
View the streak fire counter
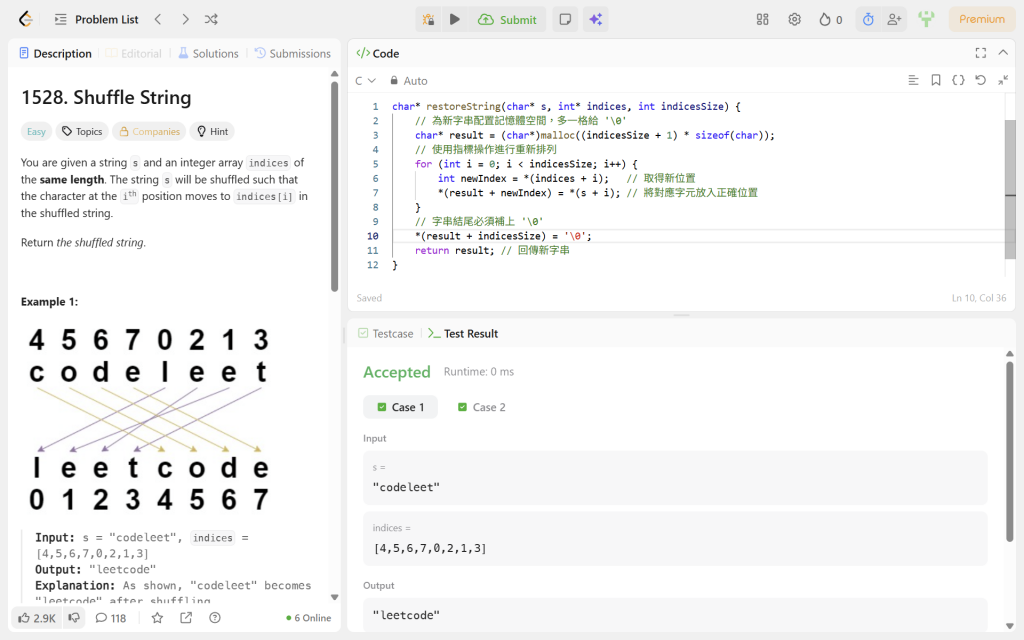[x=831, y=20]
